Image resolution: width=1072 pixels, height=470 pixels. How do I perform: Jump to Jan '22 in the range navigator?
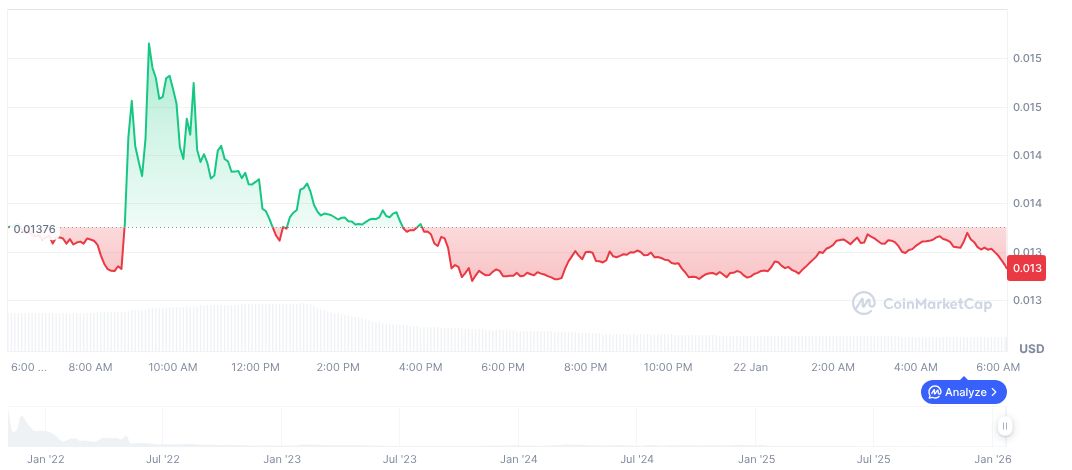pos(46,459)
